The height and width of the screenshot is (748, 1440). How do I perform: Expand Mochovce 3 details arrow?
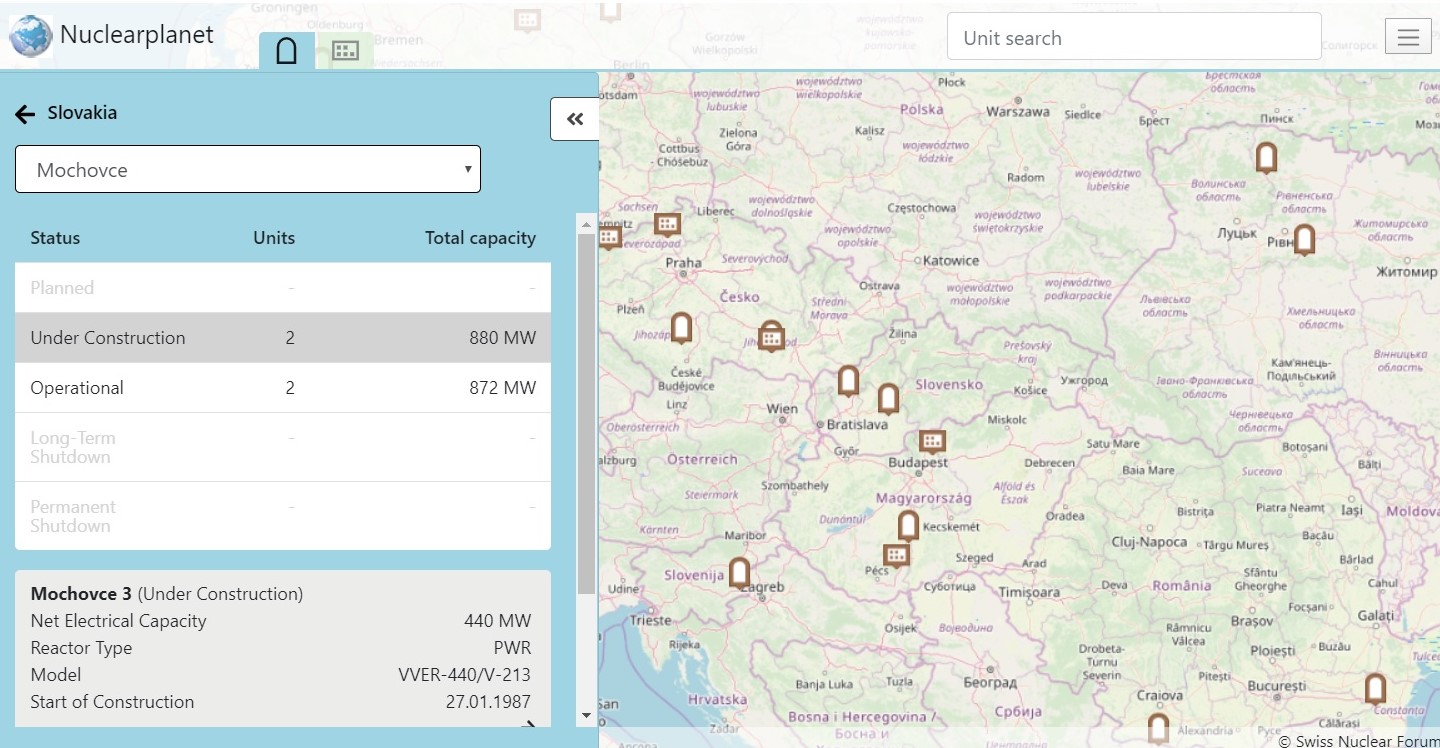click(529, 725)
